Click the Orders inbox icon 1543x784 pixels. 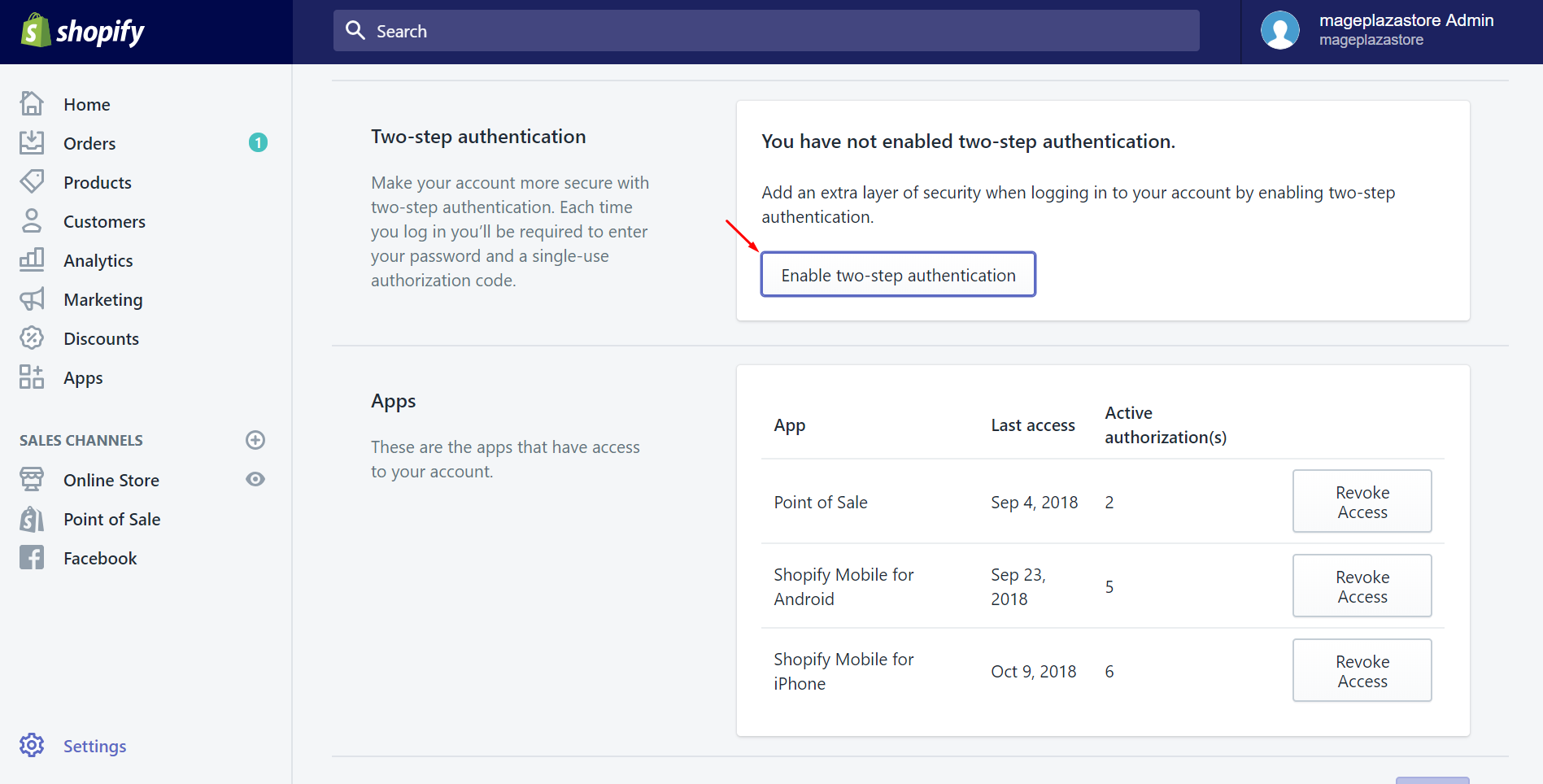point(32,142)
